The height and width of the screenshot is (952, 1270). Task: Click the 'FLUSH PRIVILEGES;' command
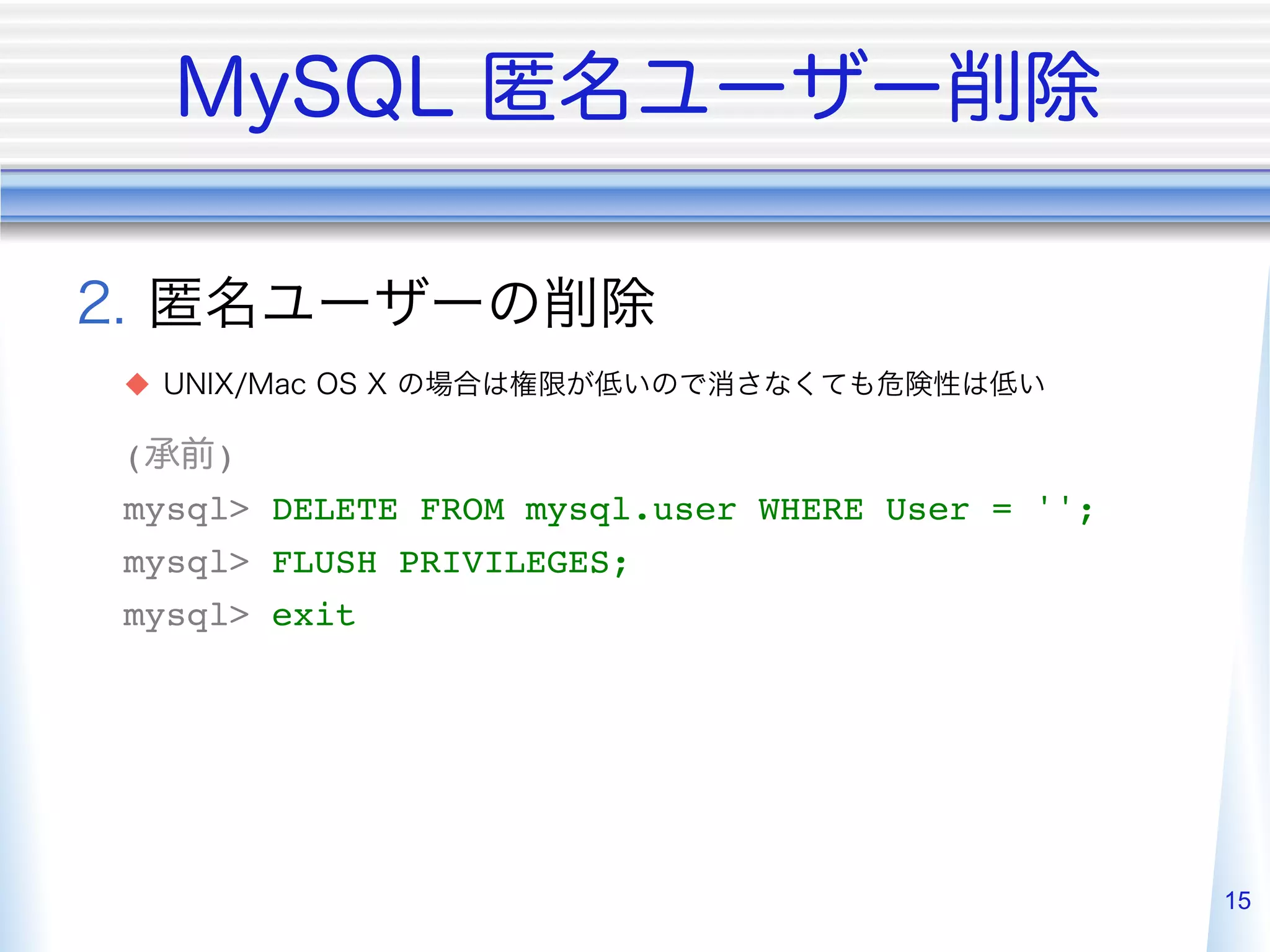450,563
